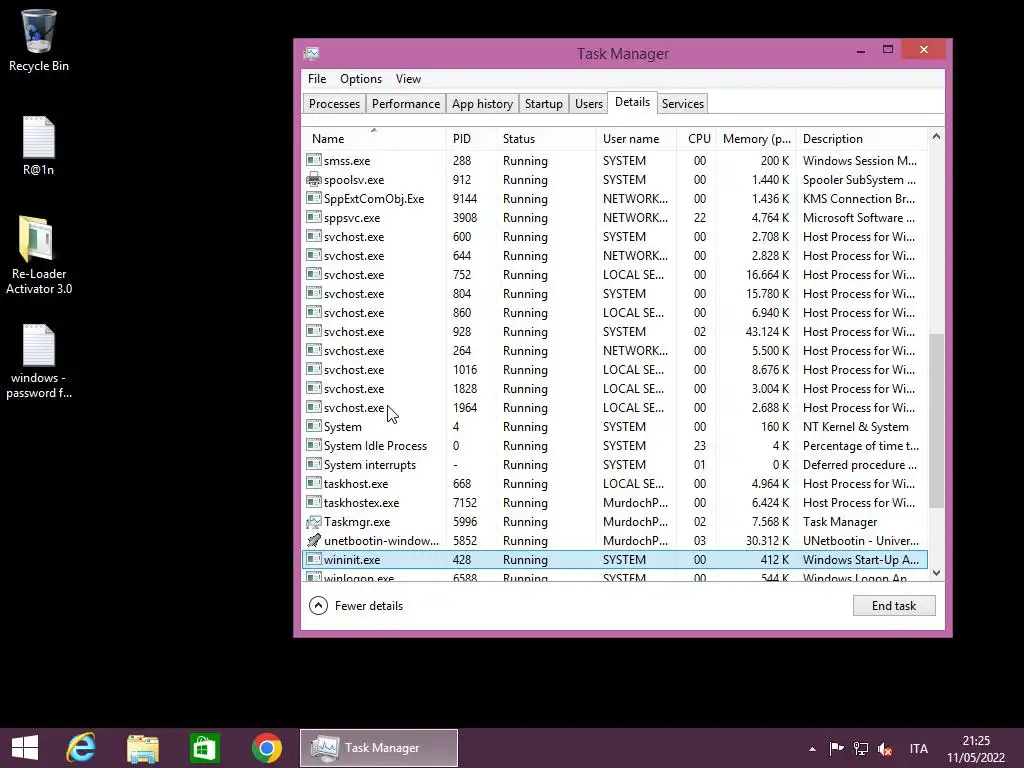Image resolution: width=1024 pixels, height=768 pixels.
Task: Select the R@1n text file icon
Action: coord(39,146)
